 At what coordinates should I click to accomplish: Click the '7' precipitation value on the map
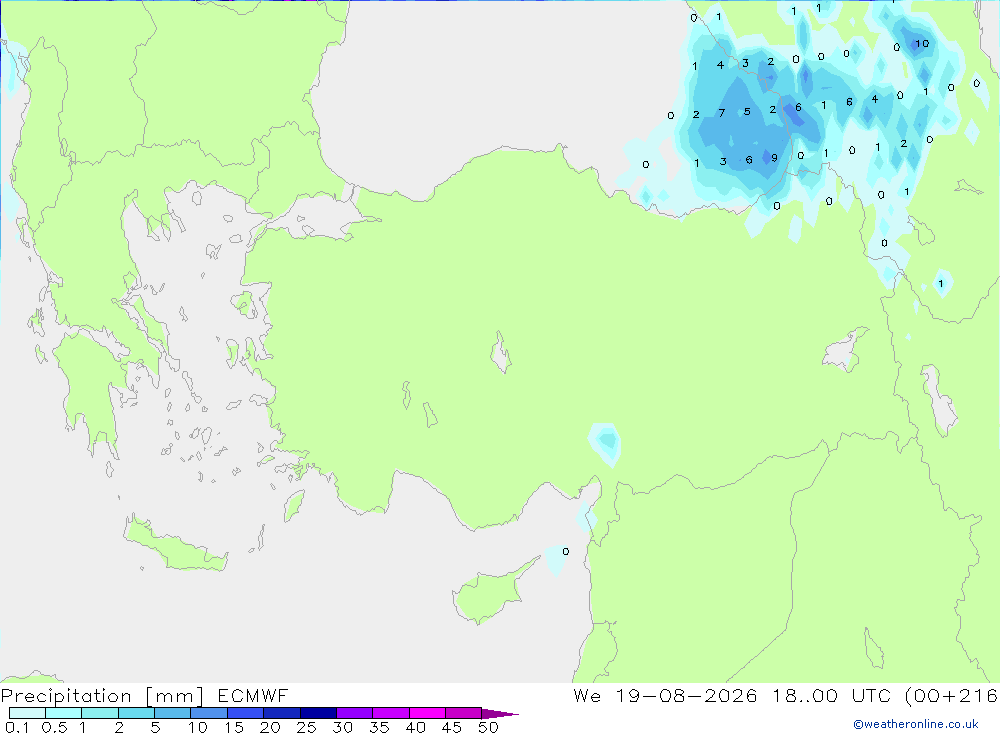click(721, 113)
